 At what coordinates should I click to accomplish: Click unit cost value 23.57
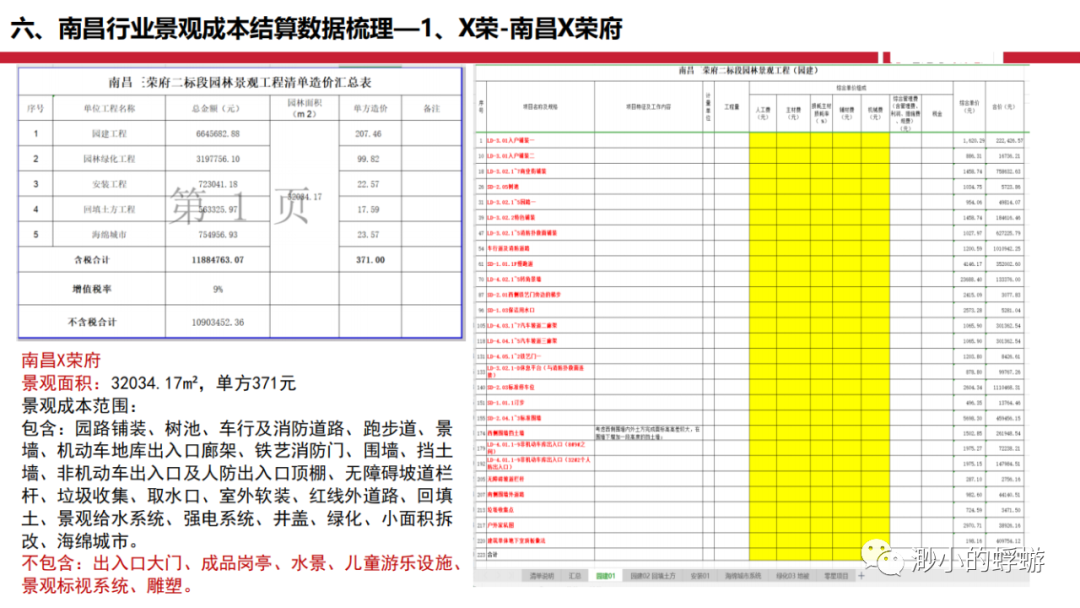coord(370,234)
